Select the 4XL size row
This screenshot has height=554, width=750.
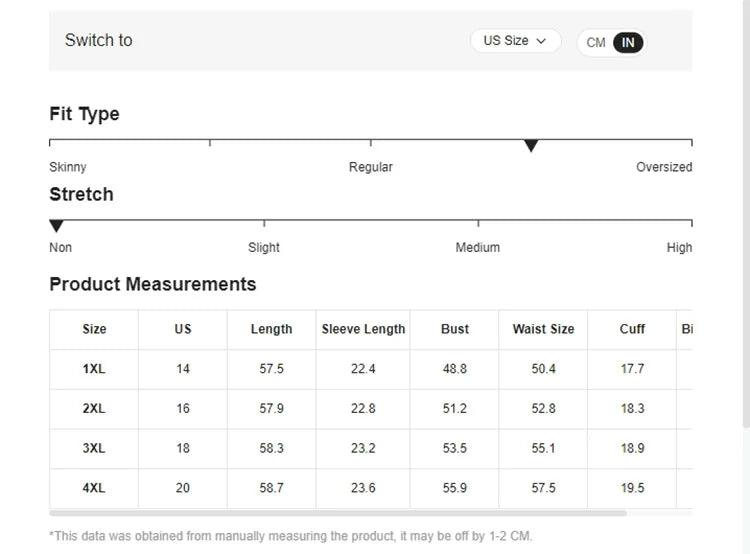(x=94, y=488)
